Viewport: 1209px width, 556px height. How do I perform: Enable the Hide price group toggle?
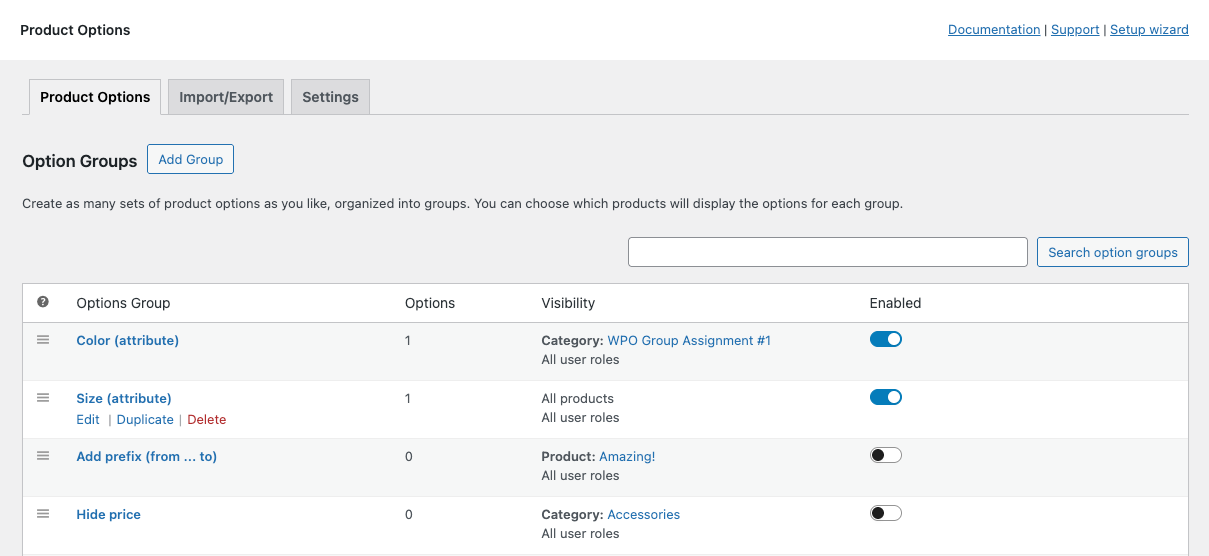click(885, 513)
